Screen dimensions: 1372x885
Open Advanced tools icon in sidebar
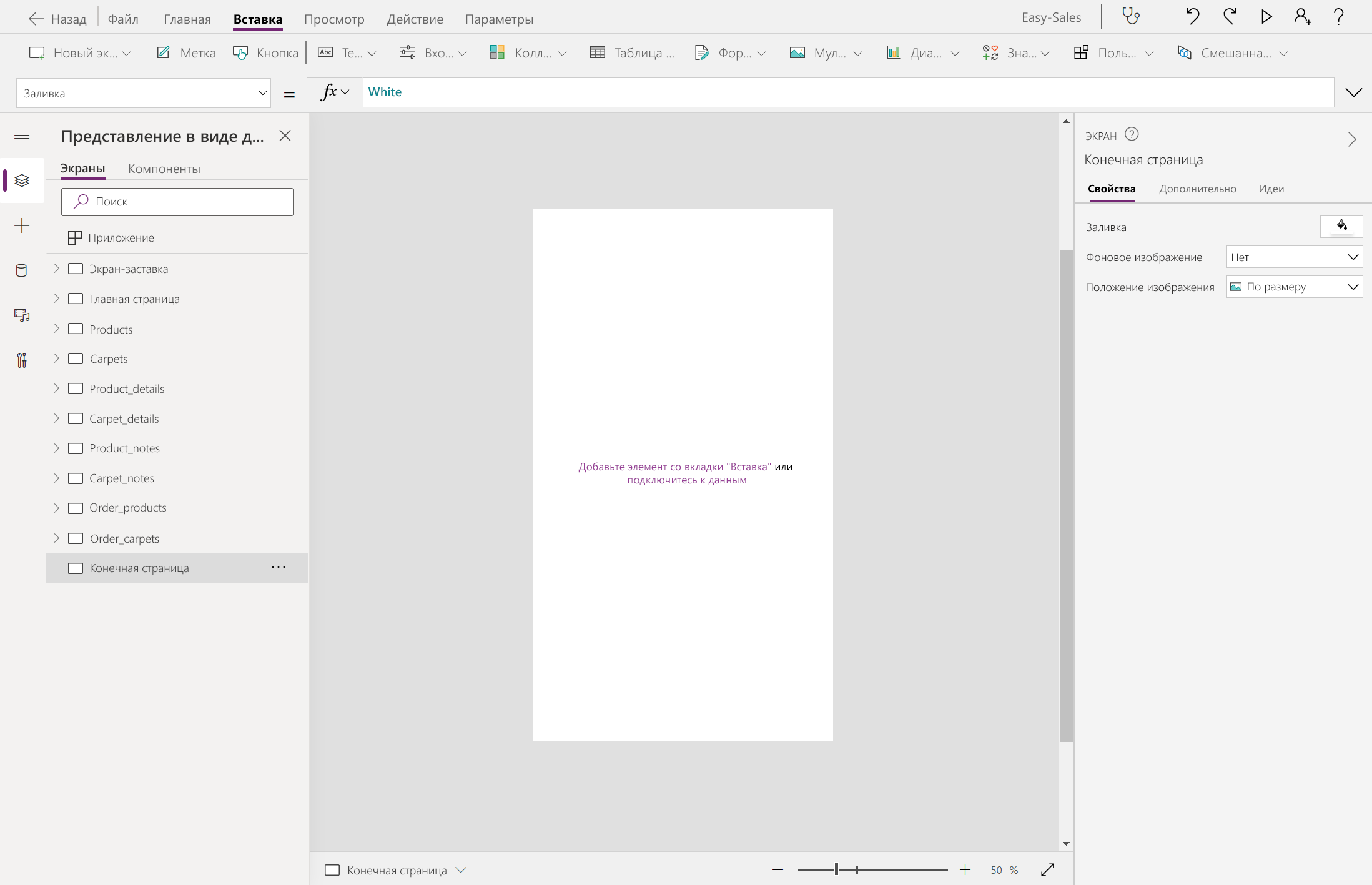tap(22, 360)
